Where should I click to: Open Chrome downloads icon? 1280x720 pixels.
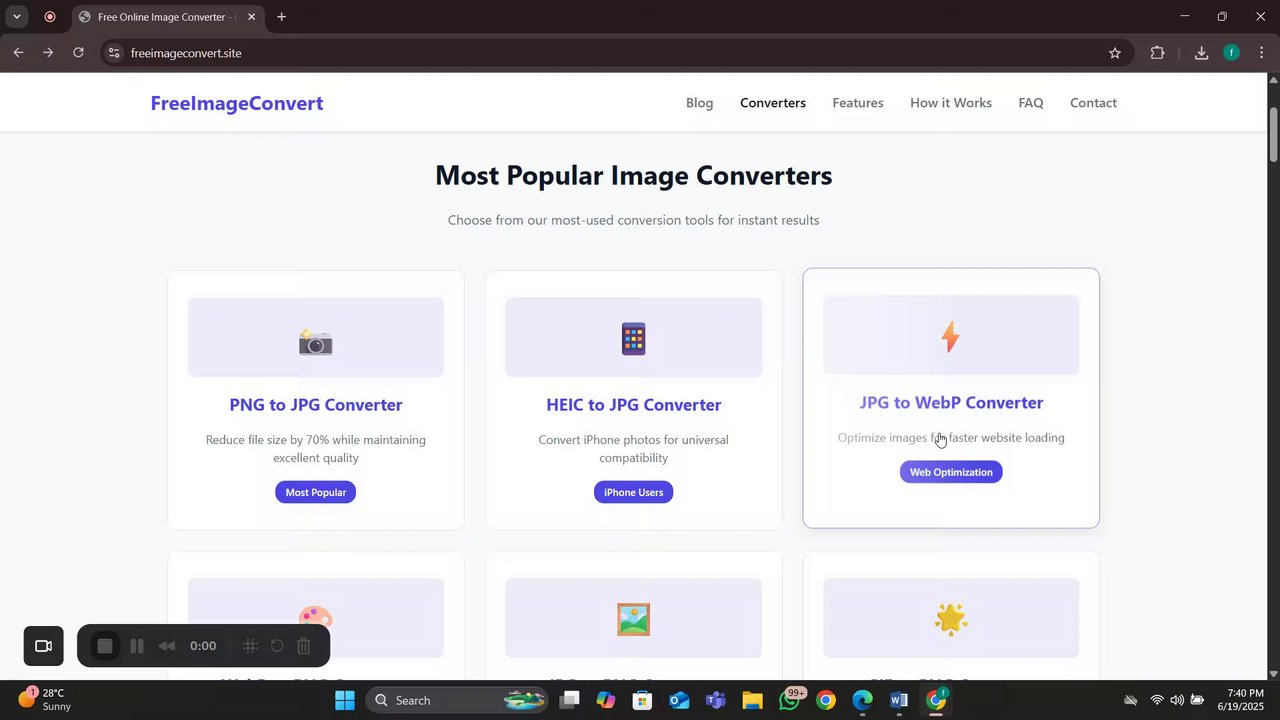1201,53
